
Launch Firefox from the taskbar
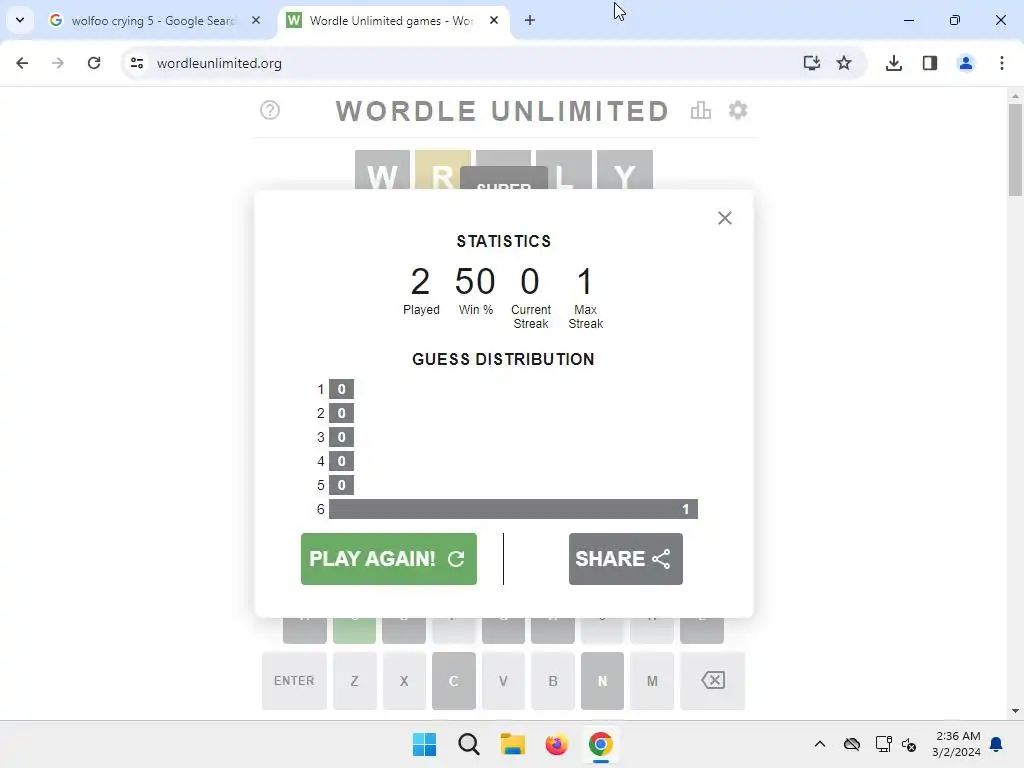click(556, 744)
